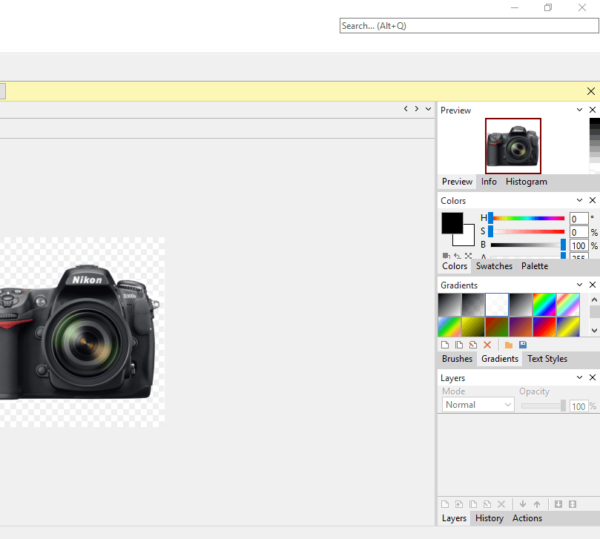
Task: Select the Colors tab
Action: [454, 266]
